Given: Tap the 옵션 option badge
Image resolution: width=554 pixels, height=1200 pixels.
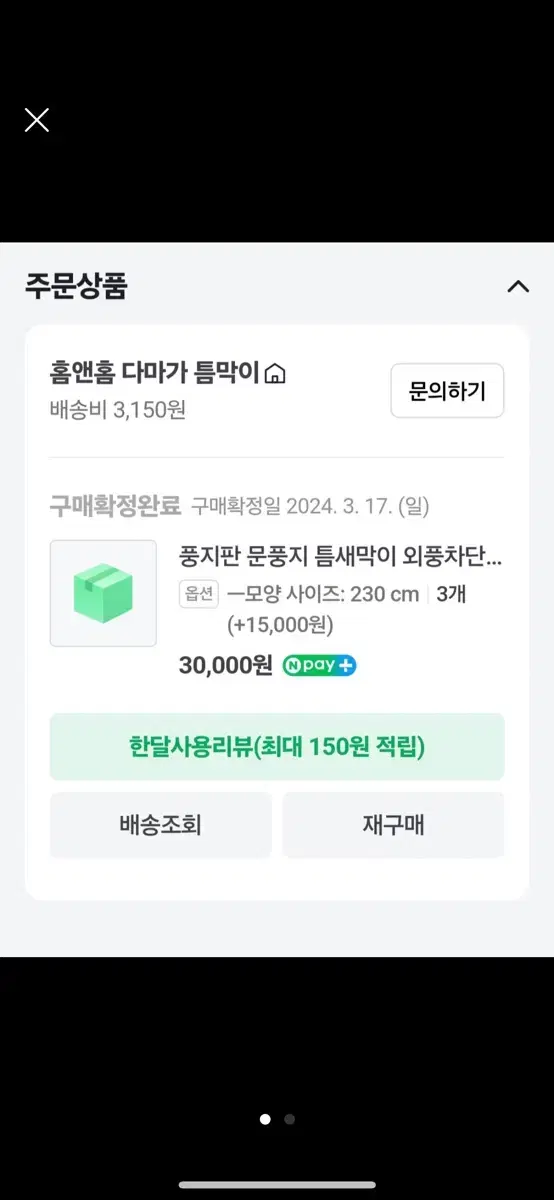Looking at the screenshot, I should pos(198,594).
